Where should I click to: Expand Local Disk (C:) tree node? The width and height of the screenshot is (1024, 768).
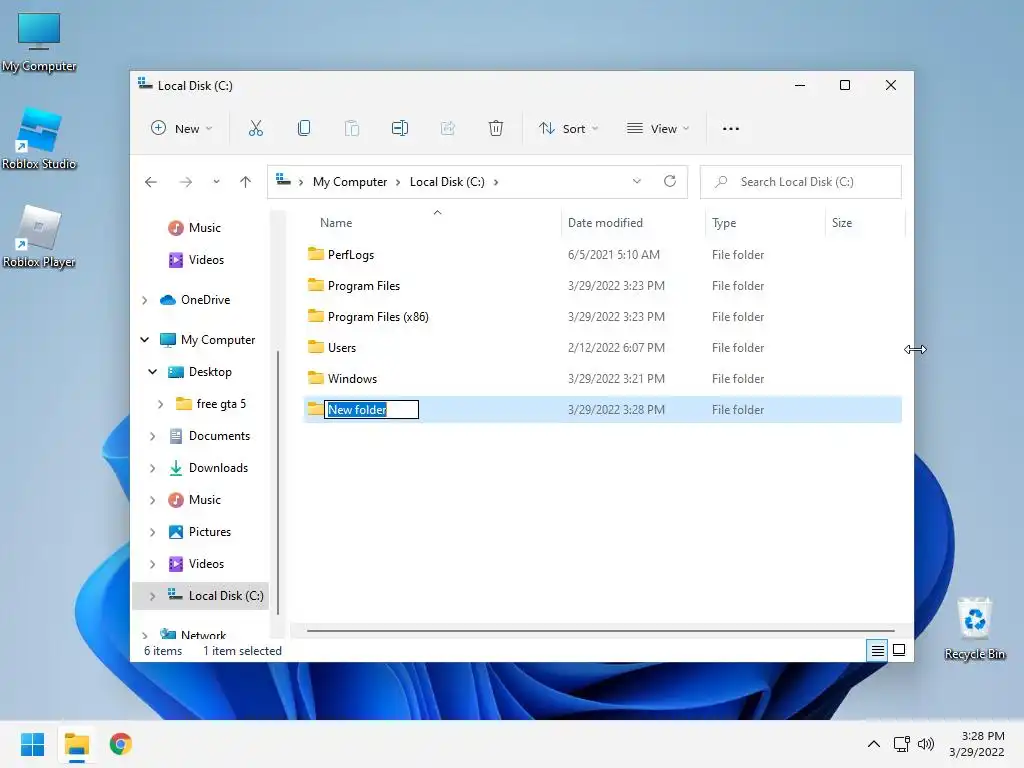(153, 596)
